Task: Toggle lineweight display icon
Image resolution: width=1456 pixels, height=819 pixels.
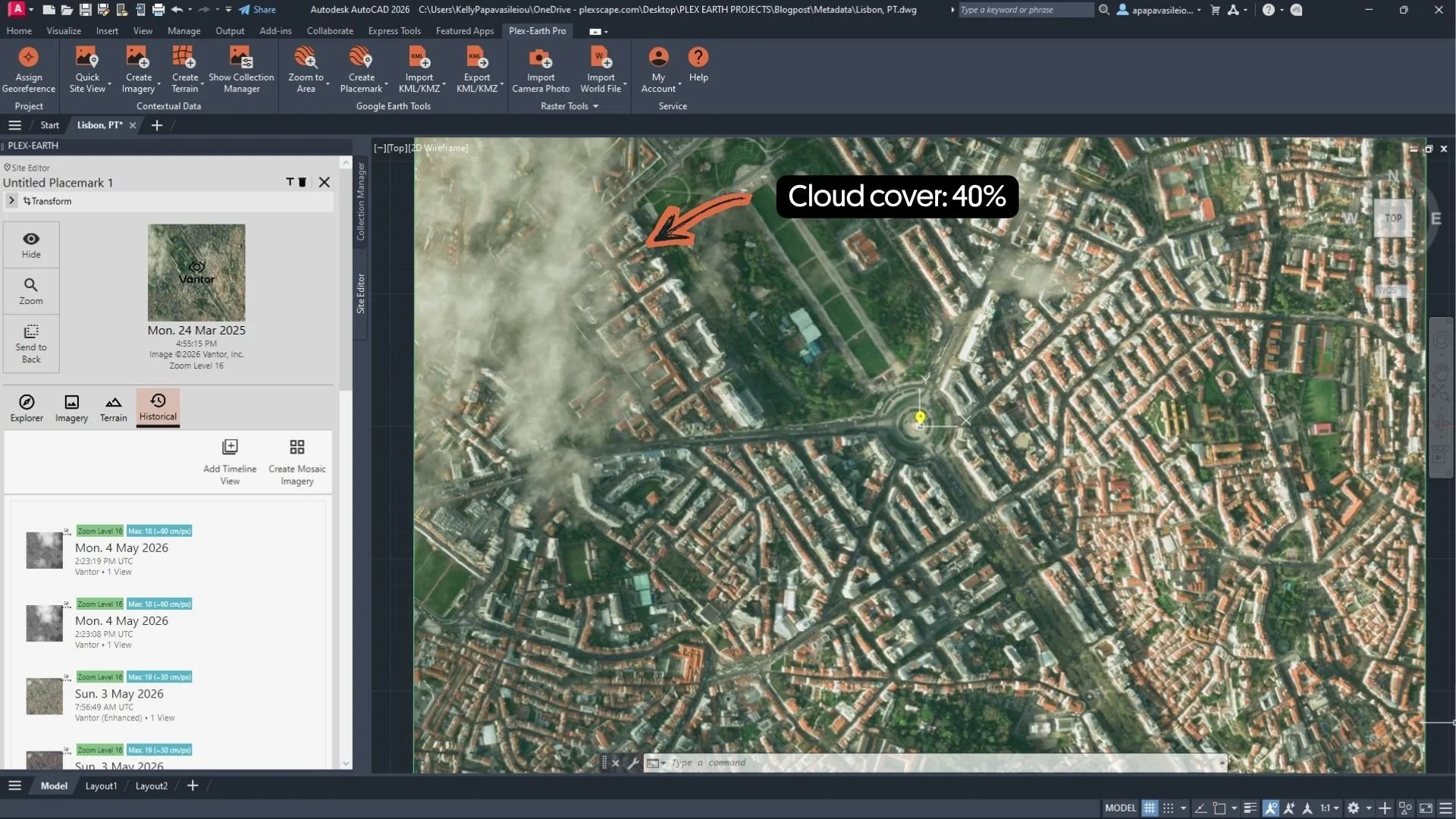Action: point(1250,808)
